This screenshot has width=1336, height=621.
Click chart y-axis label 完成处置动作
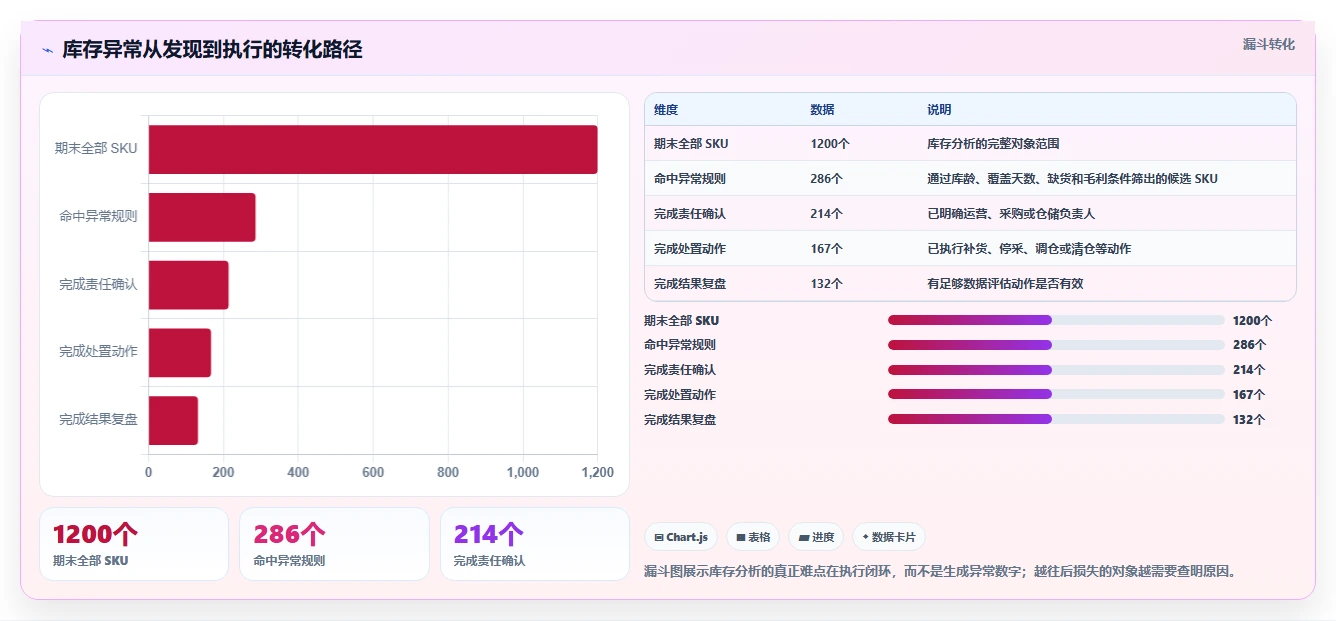point(98,352)
